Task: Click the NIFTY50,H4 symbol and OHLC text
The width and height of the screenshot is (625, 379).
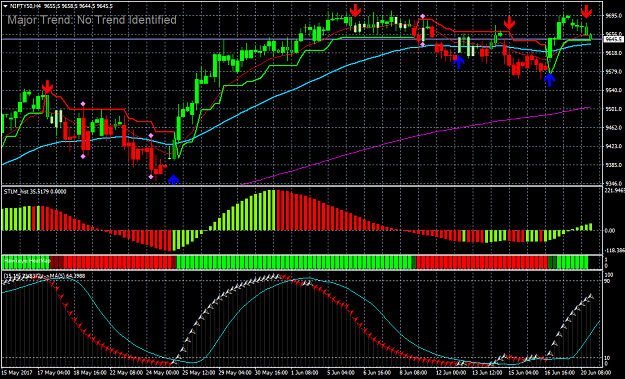Action: tap(61, 6)
